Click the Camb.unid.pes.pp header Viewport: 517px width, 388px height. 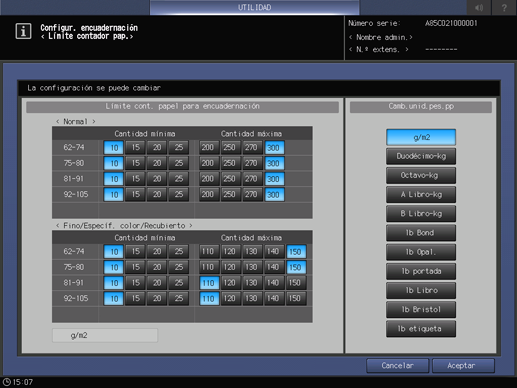click(421, 107)
